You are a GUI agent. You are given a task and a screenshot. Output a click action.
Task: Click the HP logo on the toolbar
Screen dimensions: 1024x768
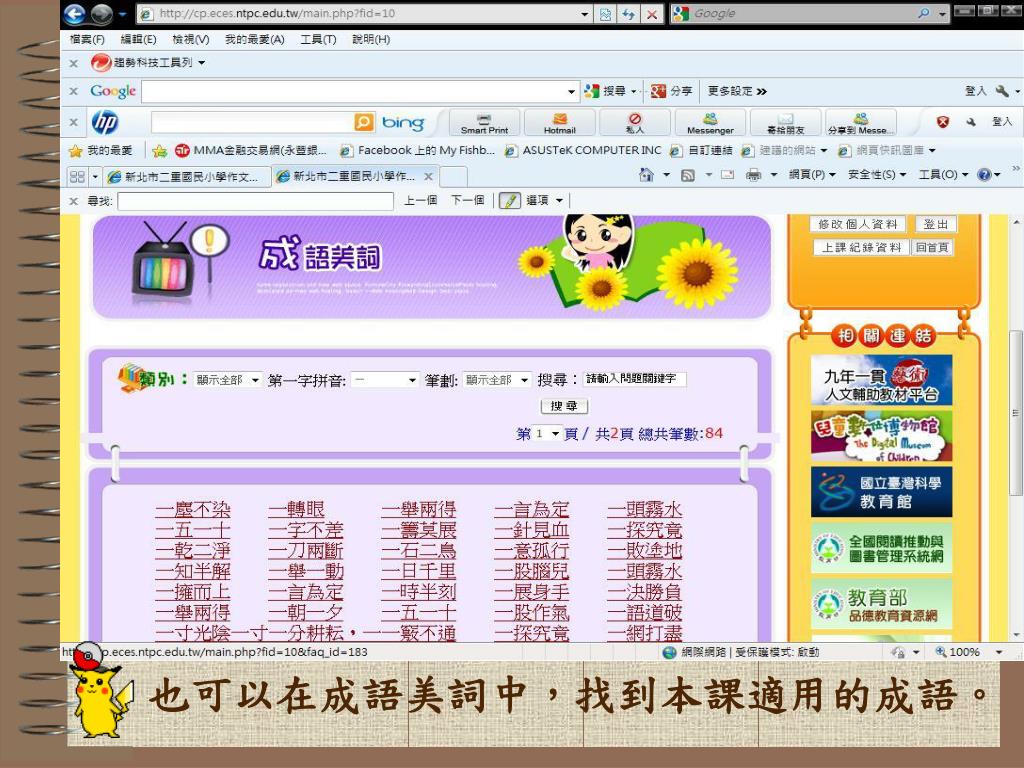point(104,122)
